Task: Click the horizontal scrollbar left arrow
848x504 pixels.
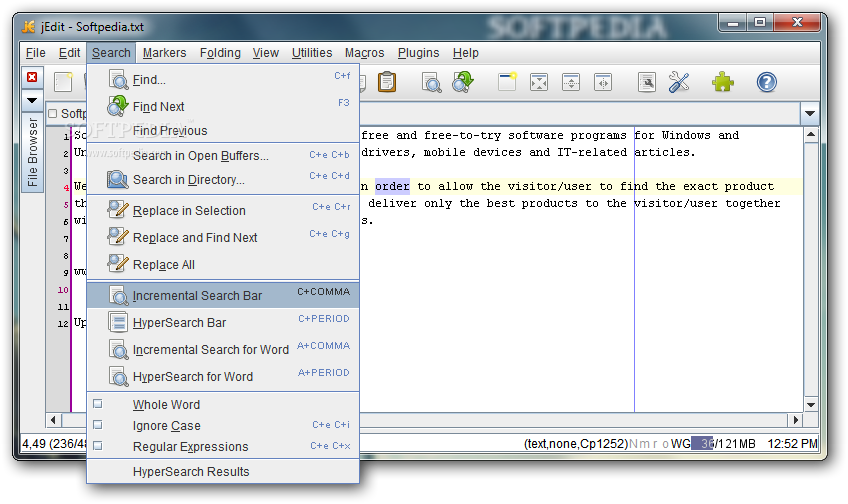Action: 53,420
